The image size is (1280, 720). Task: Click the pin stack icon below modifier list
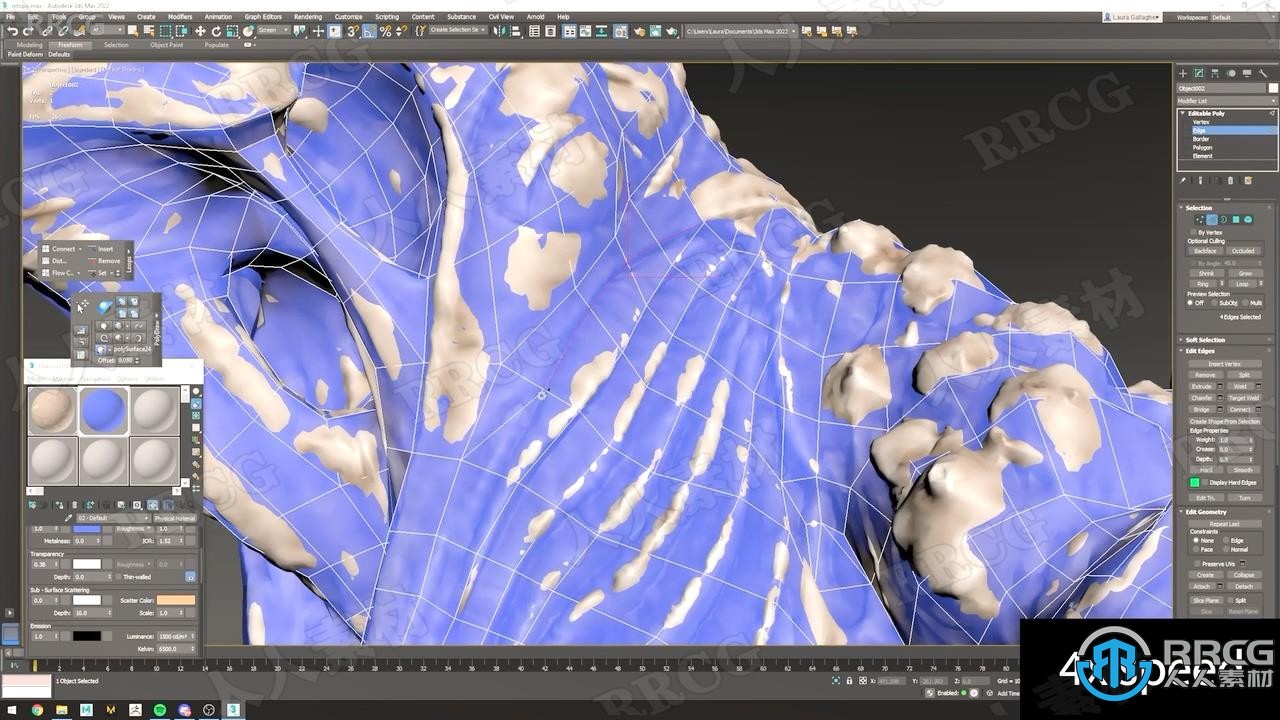point(1183,181)
